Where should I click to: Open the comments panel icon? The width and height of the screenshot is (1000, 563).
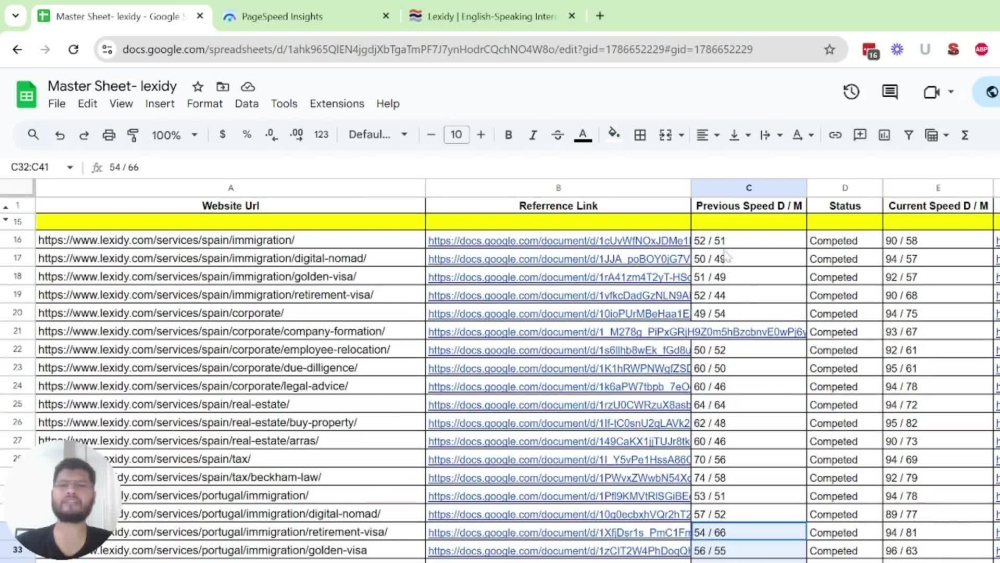point(890,92)
